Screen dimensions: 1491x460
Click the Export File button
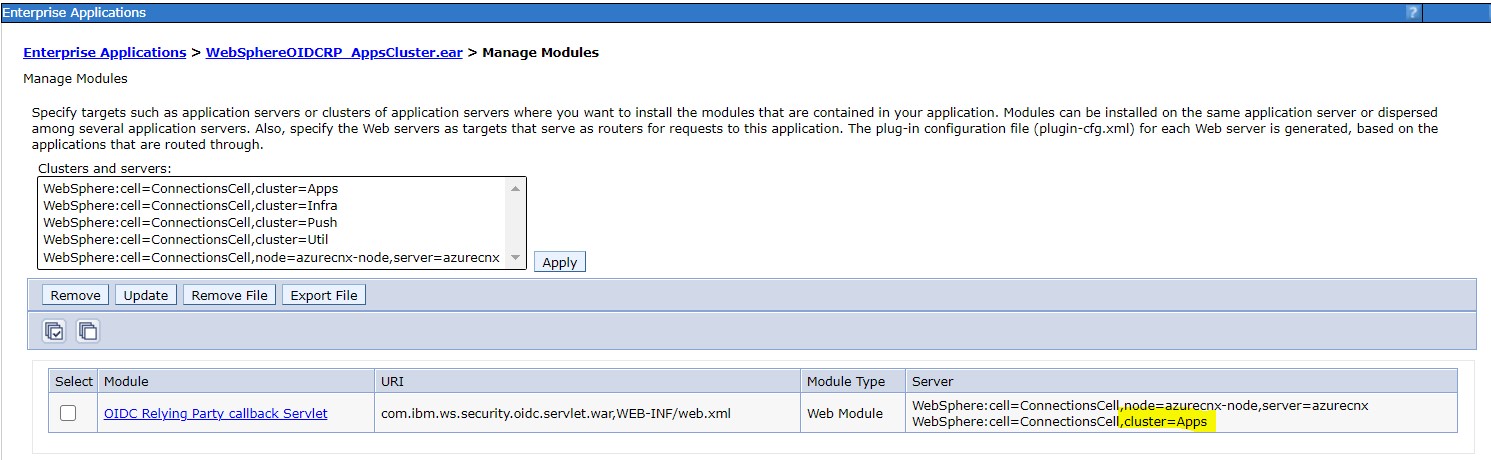click(324, 295)
